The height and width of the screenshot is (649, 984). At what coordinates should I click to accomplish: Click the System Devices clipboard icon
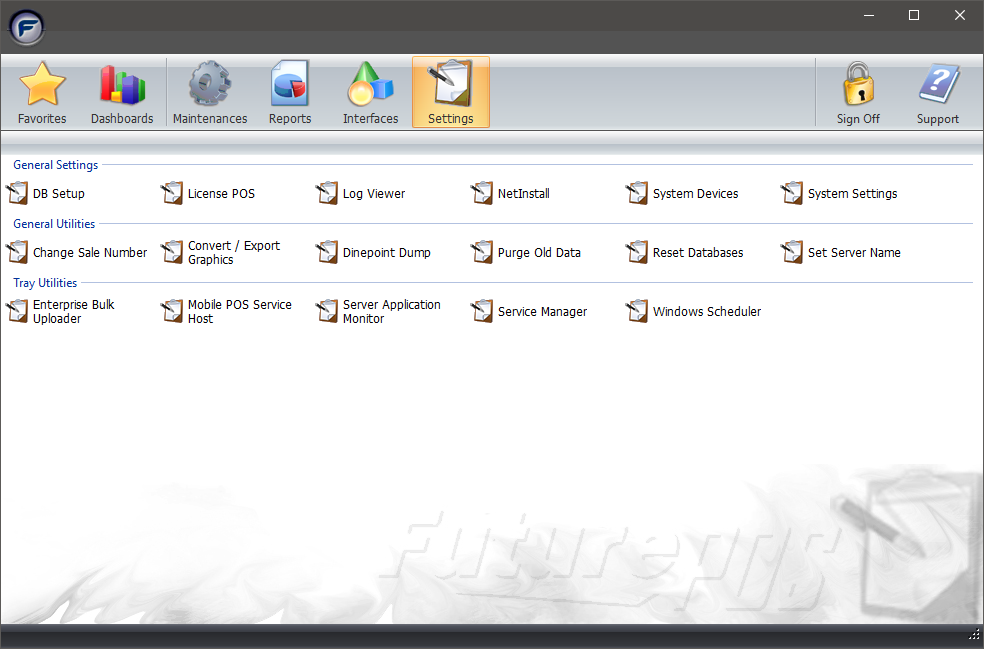pos(637,193)
